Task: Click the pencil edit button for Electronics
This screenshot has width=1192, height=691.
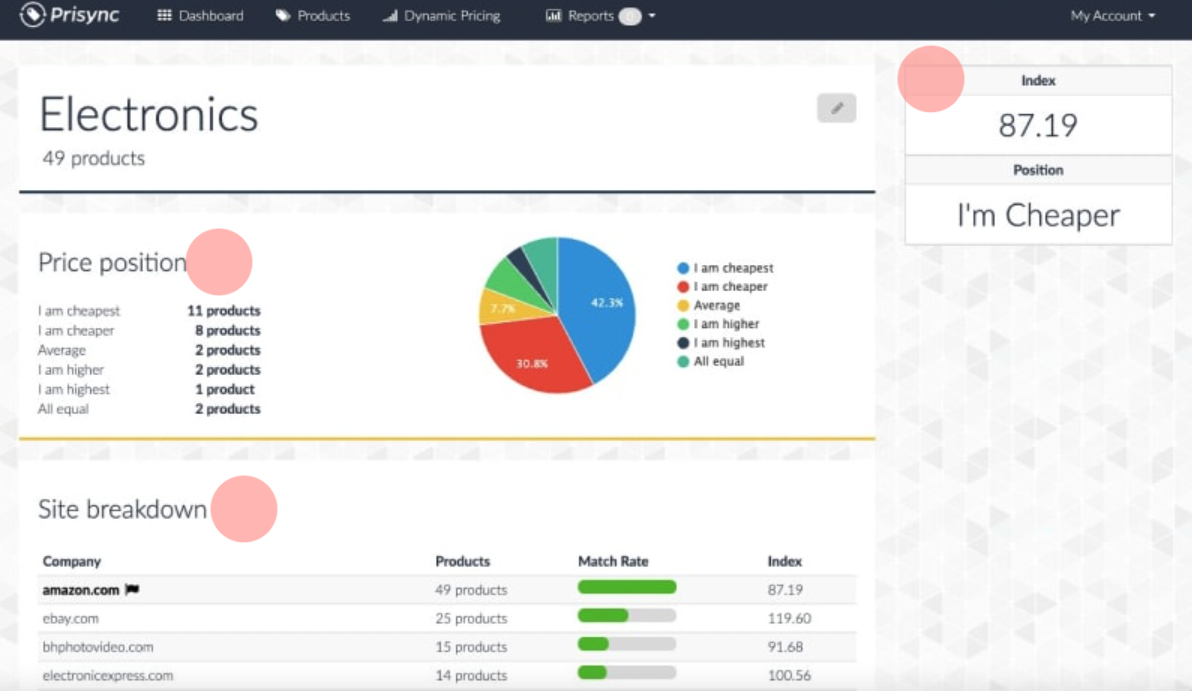Action: point(836,108)
